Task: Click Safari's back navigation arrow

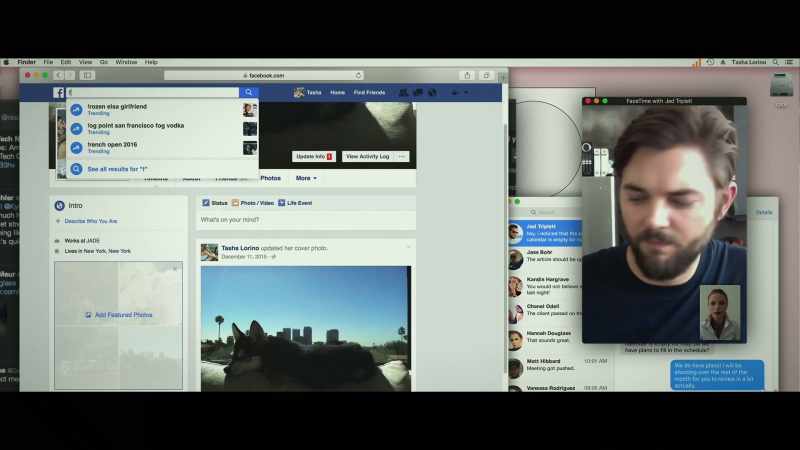Action: [59, 75]
